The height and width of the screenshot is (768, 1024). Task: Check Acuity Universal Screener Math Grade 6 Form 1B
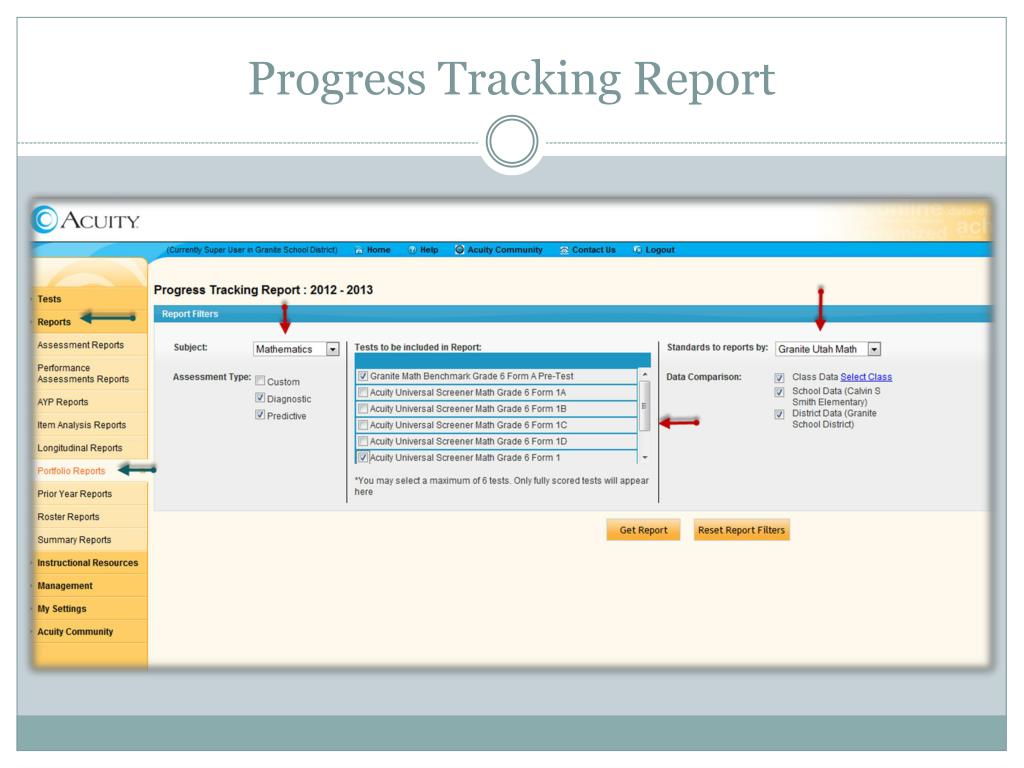pos(363,409)
